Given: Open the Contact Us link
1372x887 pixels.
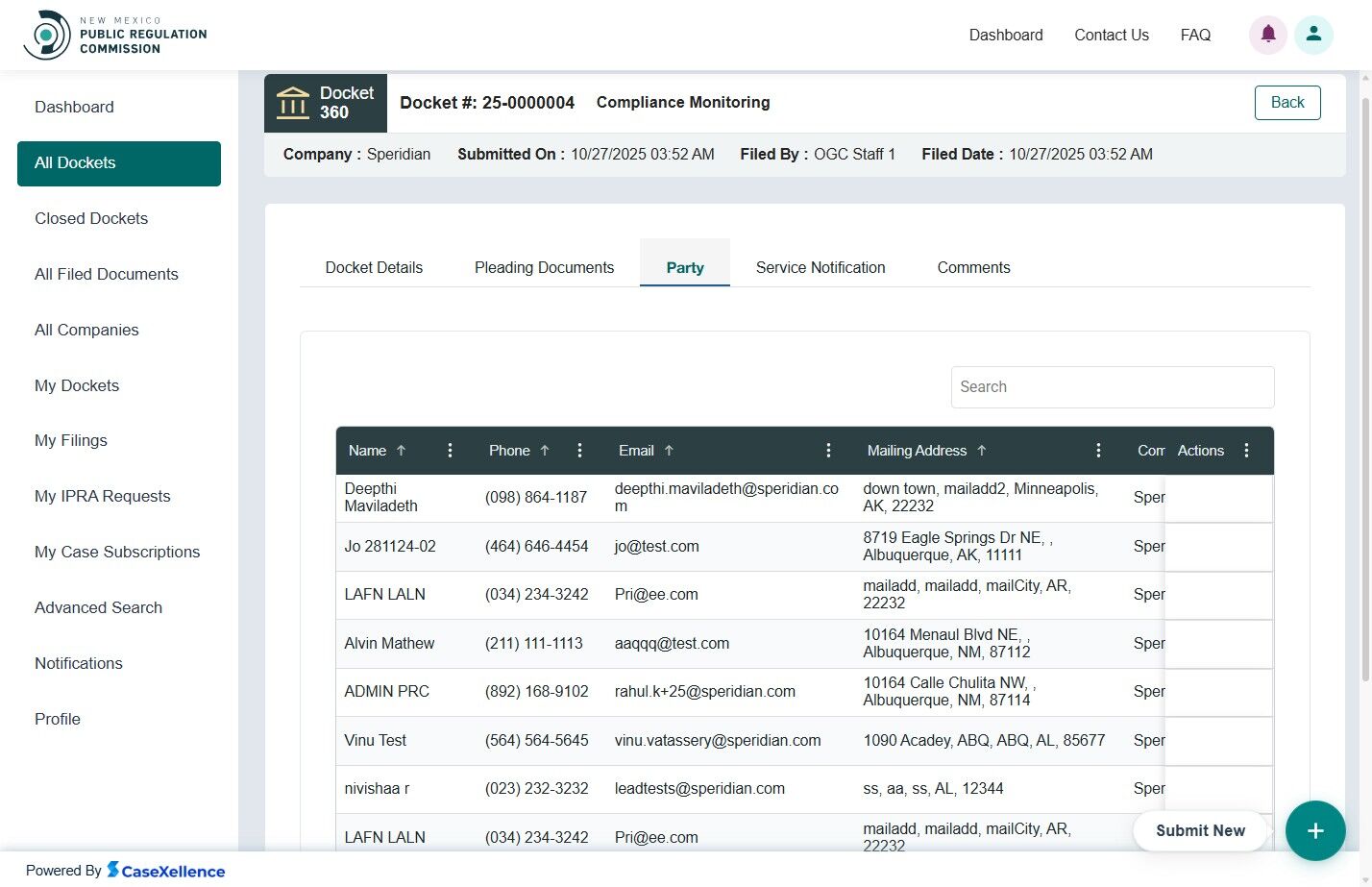Looking at the screenshot, I should click(1111, 36).
